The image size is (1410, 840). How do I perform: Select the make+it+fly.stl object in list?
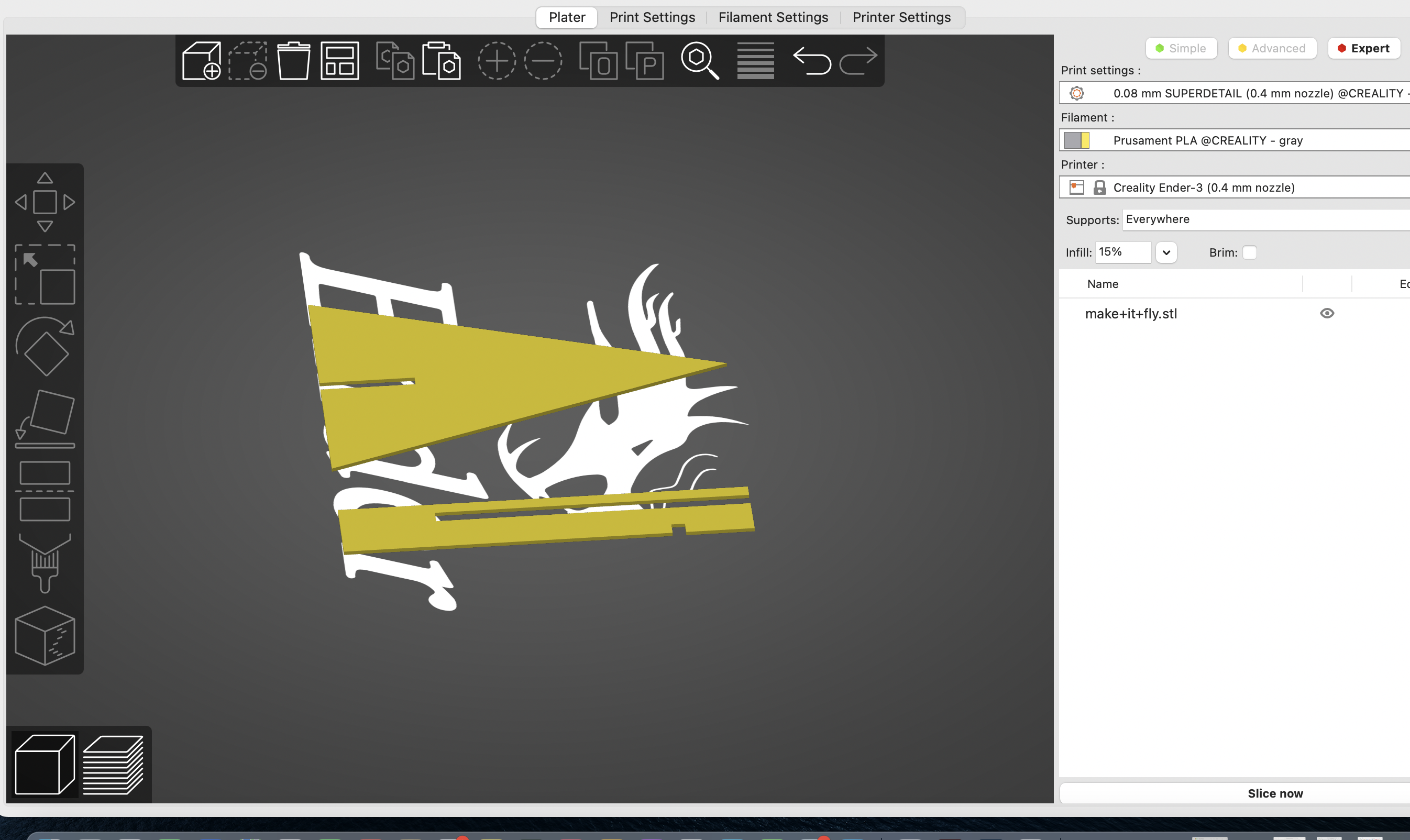tap(1131, 313)
